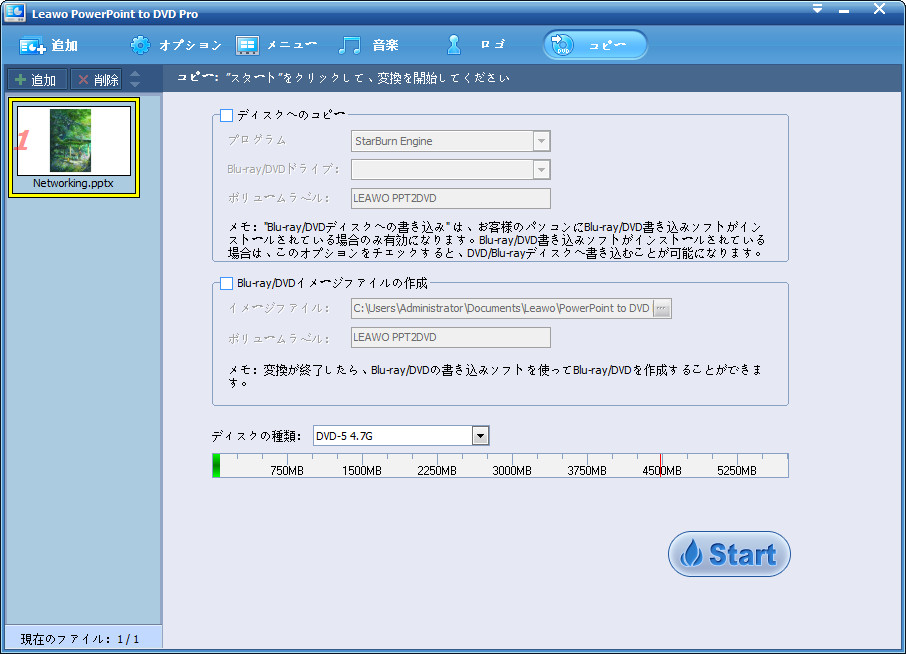Screen dimensions: 906x654
Task: Click the green plus 追加 button
Action: pyautogui.click(x=37, y=80)
